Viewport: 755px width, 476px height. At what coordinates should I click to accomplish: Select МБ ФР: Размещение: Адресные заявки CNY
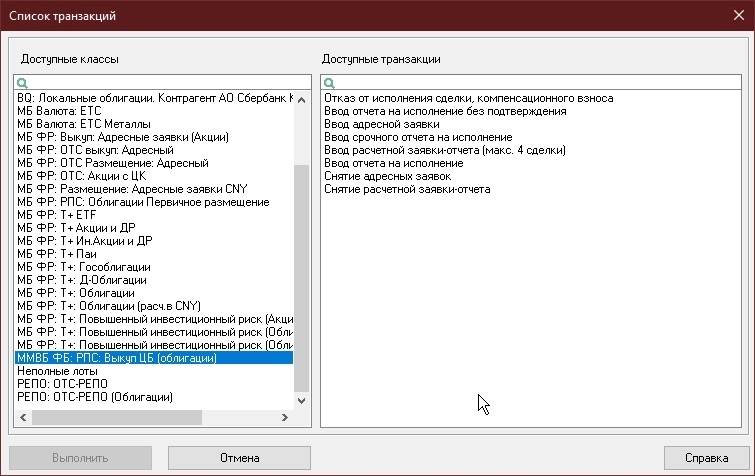154,189
